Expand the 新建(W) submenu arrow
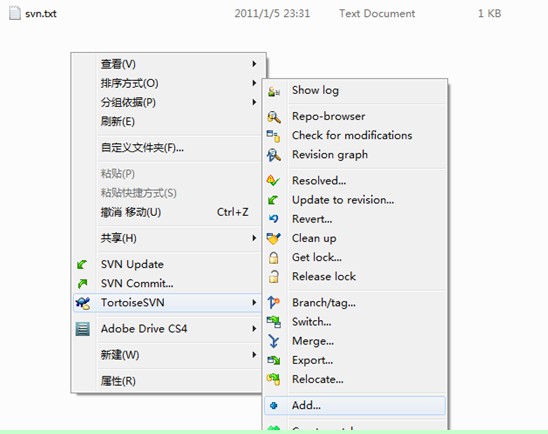548x434 pixels. (x=254, y=355)
